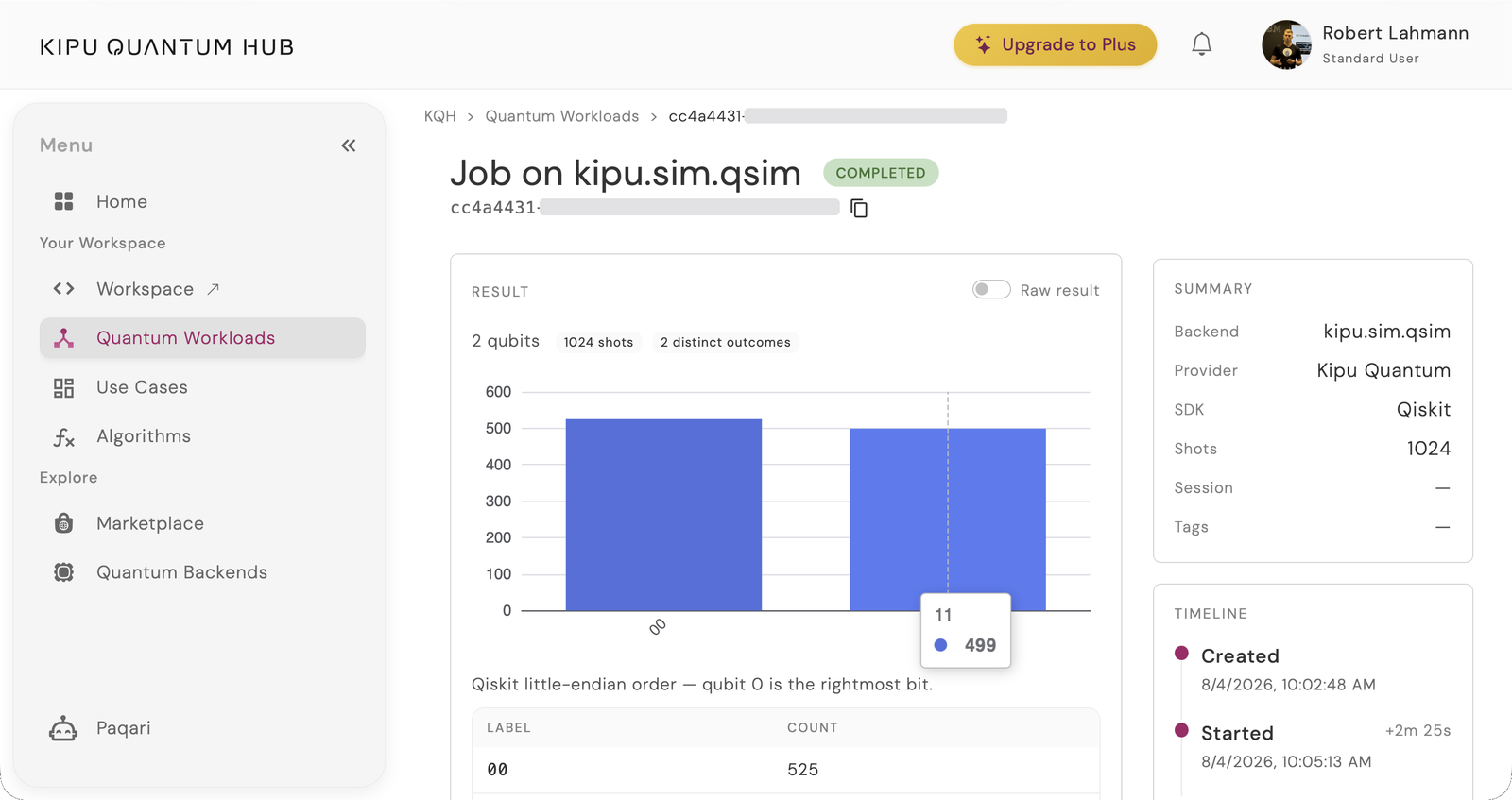This screenshot has height=800, width=1512.
Task: Click the Quantum Workloads node icon
Action: (63, 338)
